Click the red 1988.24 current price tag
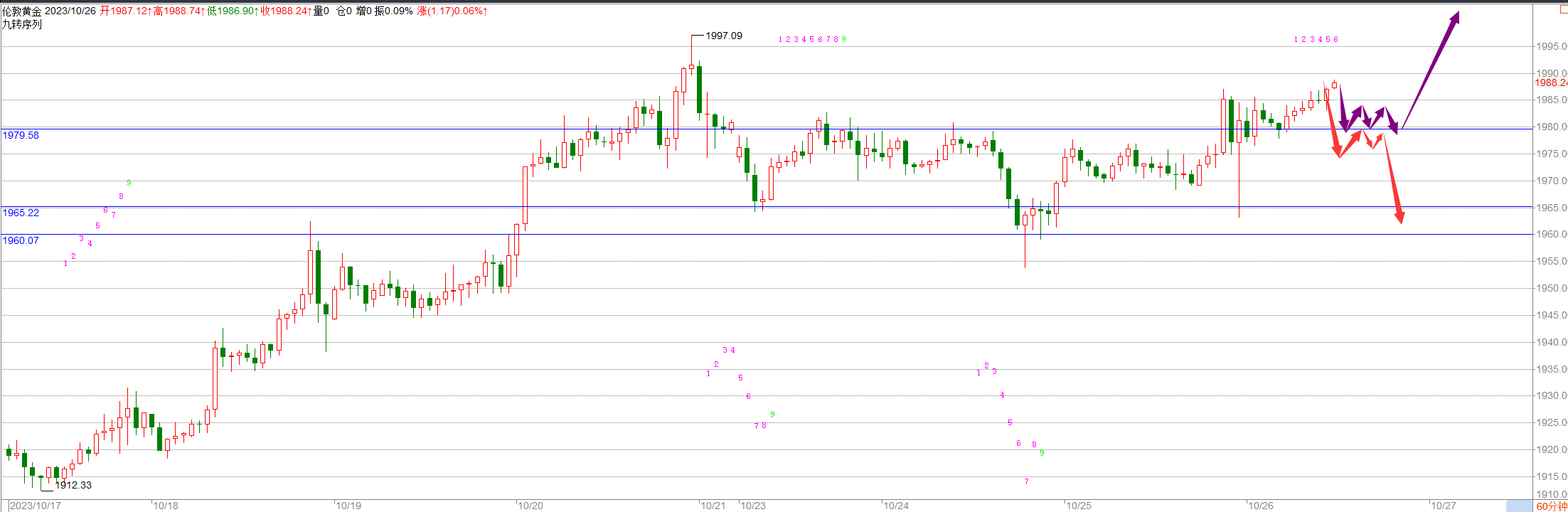The image size is (1568, 512). (1550, 83)
